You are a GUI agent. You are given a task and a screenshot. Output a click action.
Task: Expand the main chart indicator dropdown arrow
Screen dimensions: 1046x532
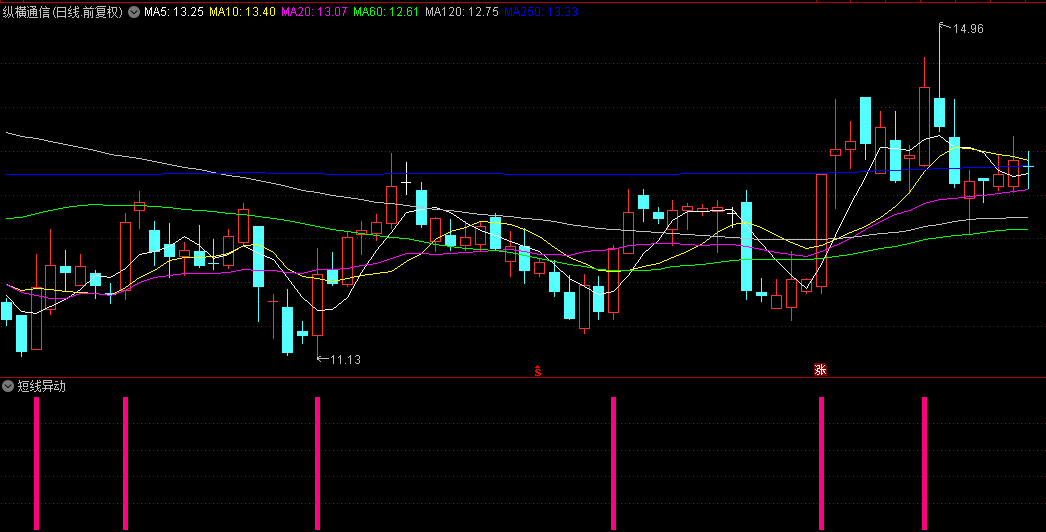coord(134,12)
